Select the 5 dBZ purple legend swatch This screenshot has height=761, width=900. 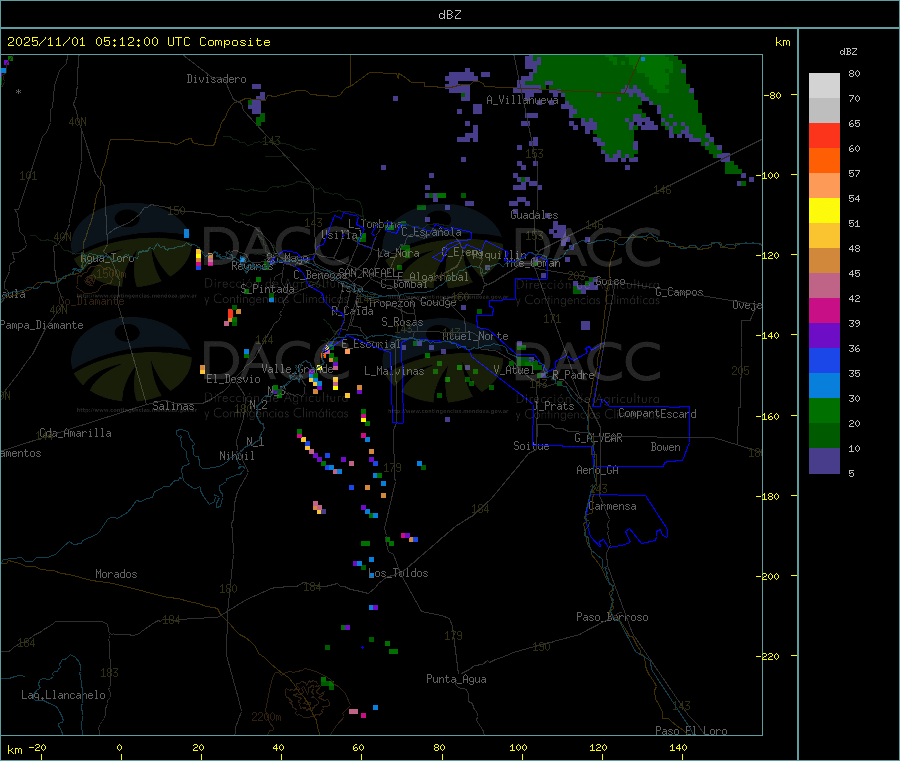824,461
